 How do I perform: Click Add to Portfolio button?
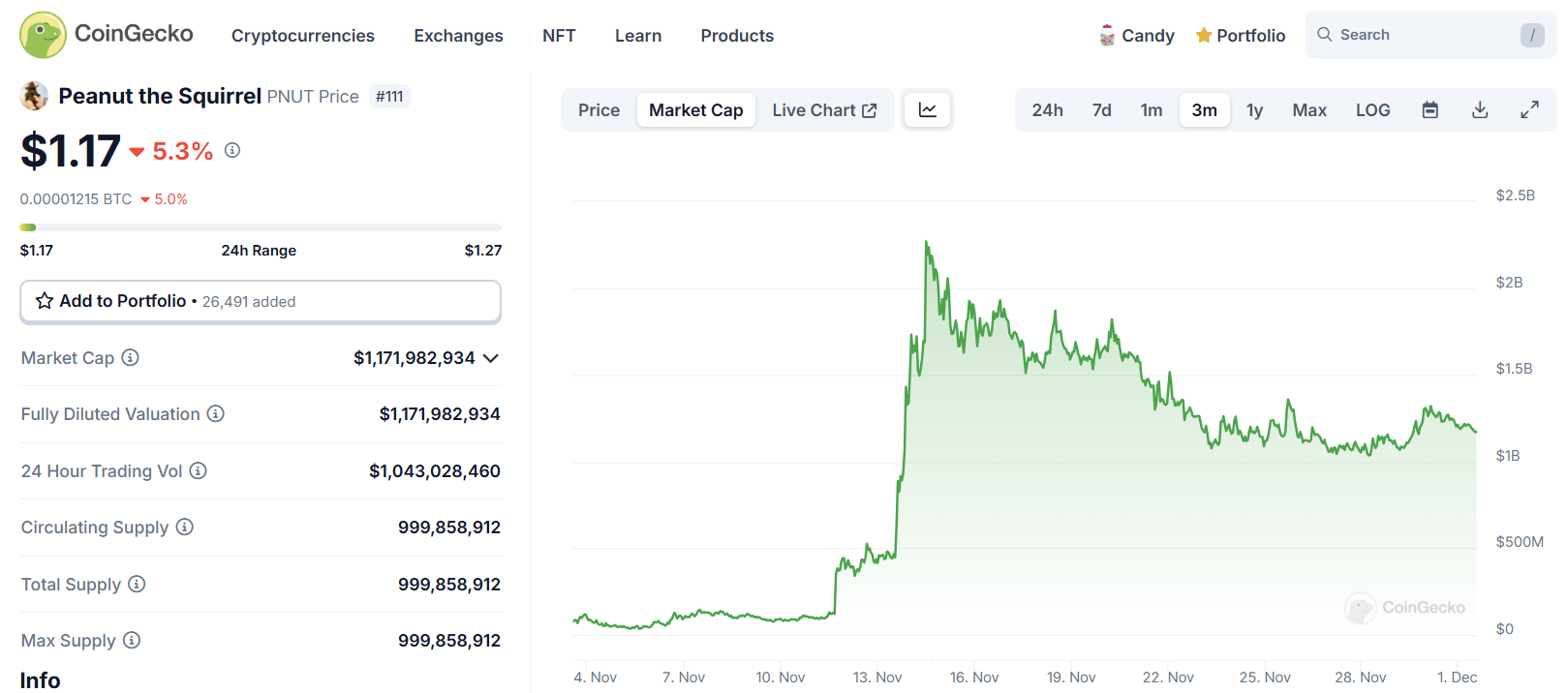coord(261,301)
